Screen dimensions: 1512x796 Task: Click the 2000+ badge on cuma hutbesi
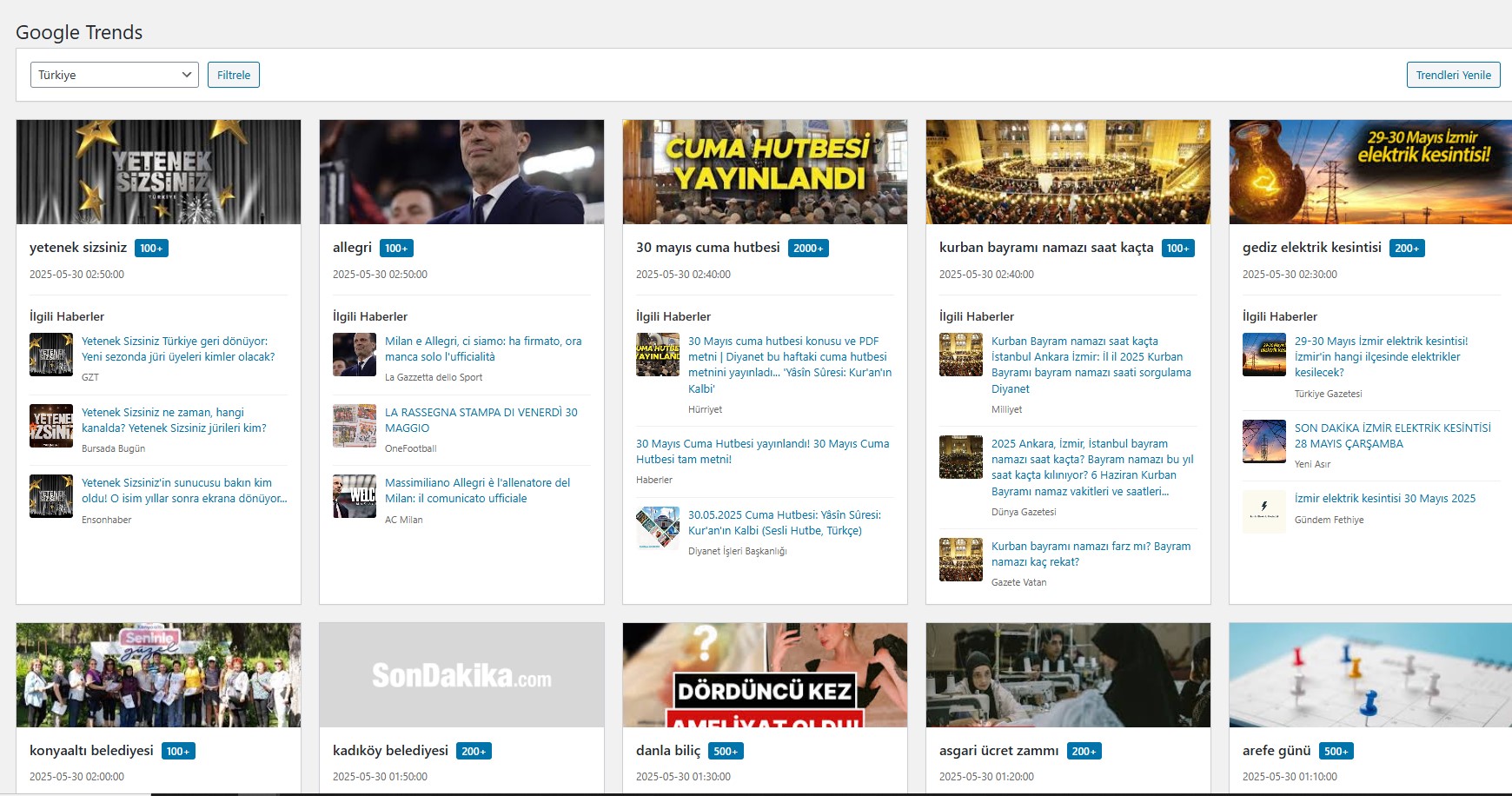pos(808,249)
